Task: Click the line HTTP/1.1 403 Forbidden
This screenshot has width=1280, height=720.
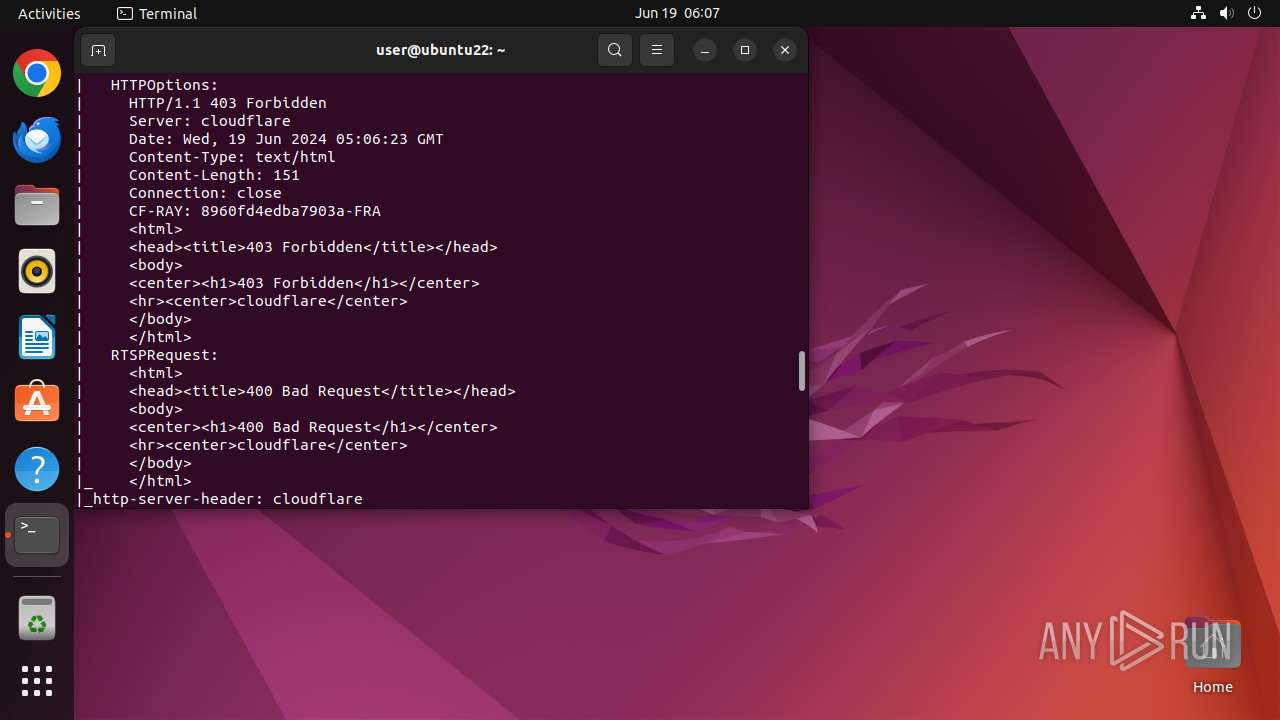Action: pos(227,103)
